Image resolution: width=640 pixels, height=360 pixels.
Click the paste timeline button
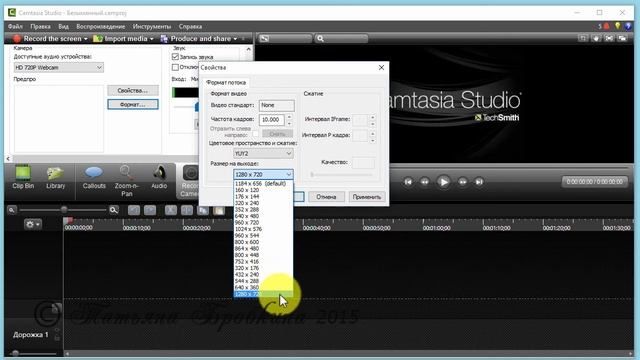click(219, 210)
